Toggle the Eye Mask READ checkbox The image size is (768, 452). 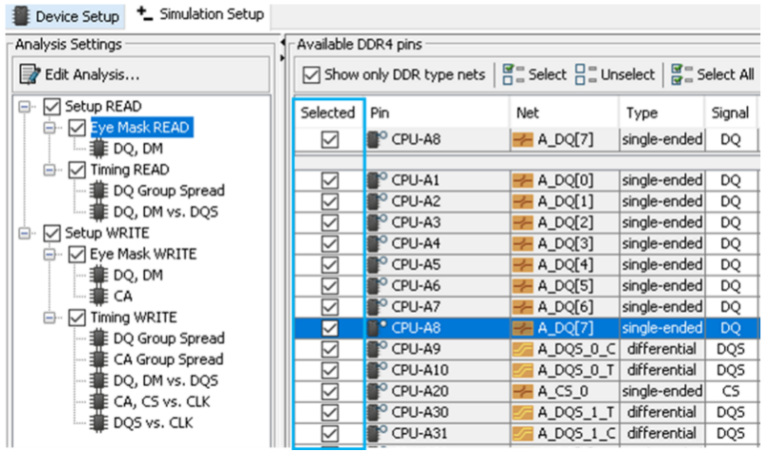pos(77,127)
